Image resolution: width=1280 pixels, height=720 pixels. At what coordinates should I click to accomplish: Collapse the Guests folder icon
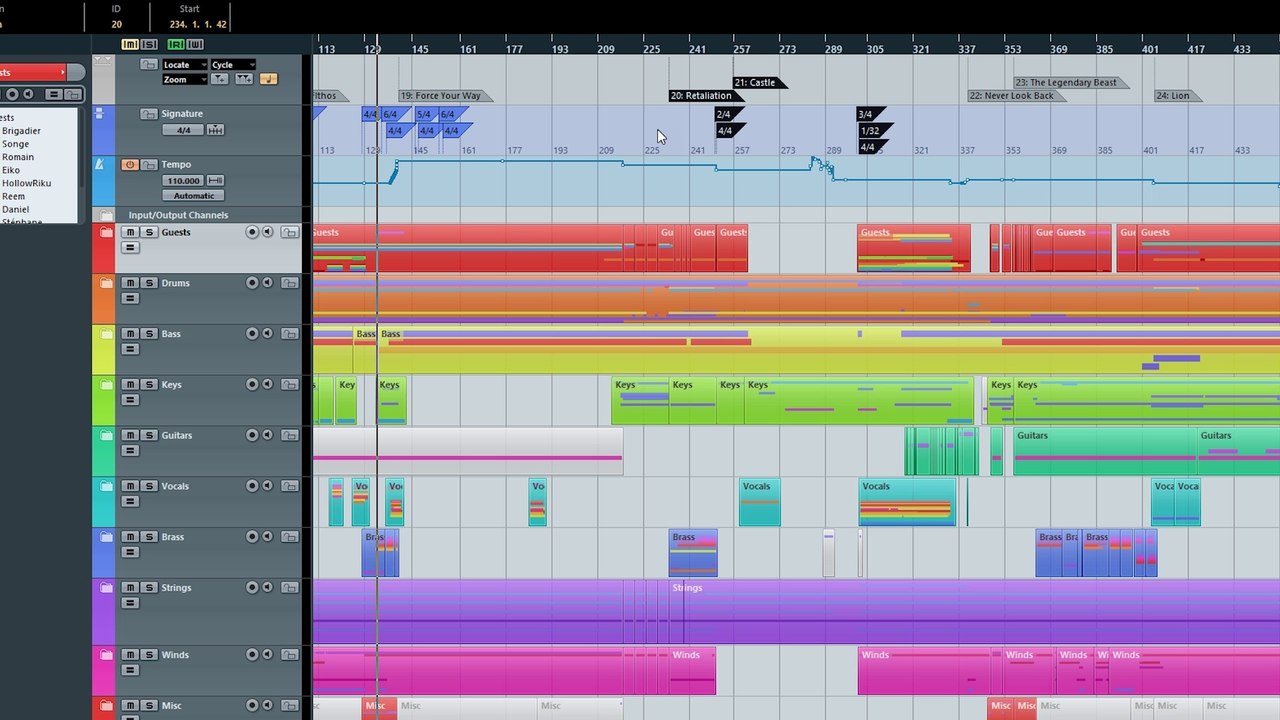pyautogui.click(x=106, y=233)
